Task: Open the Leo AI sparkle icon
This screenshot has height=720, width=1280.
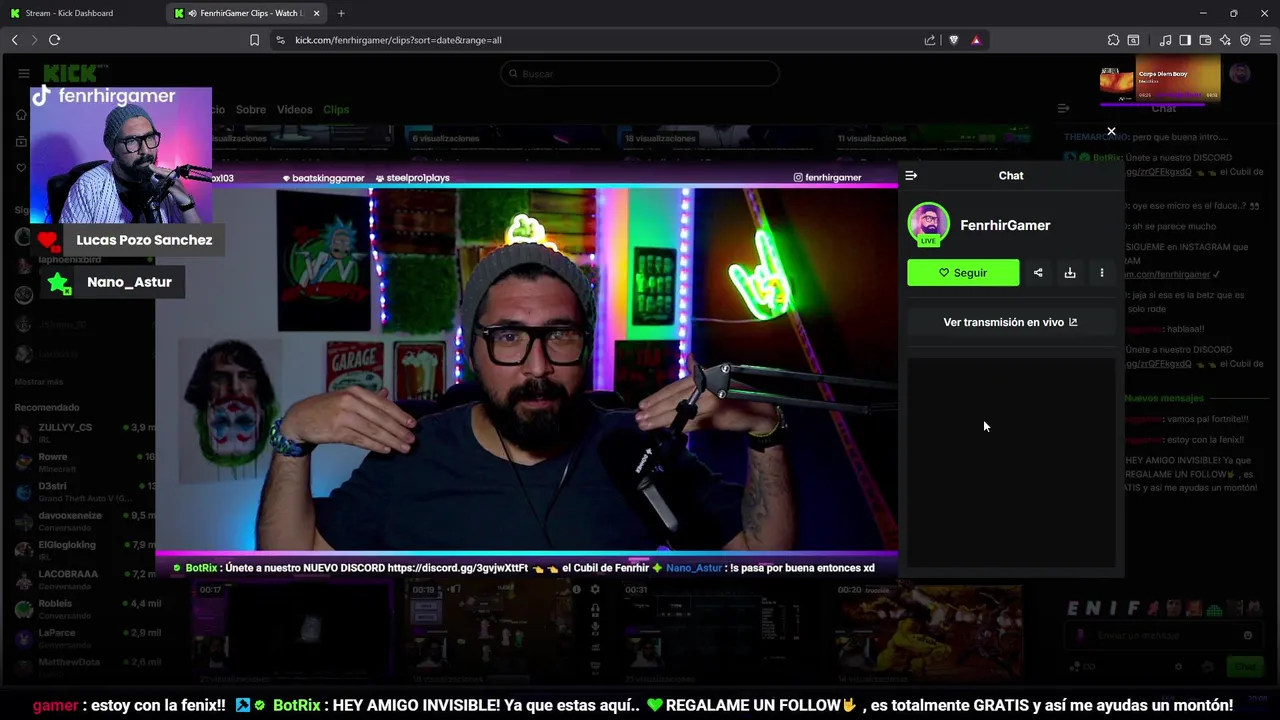Action: [1225, 40]
